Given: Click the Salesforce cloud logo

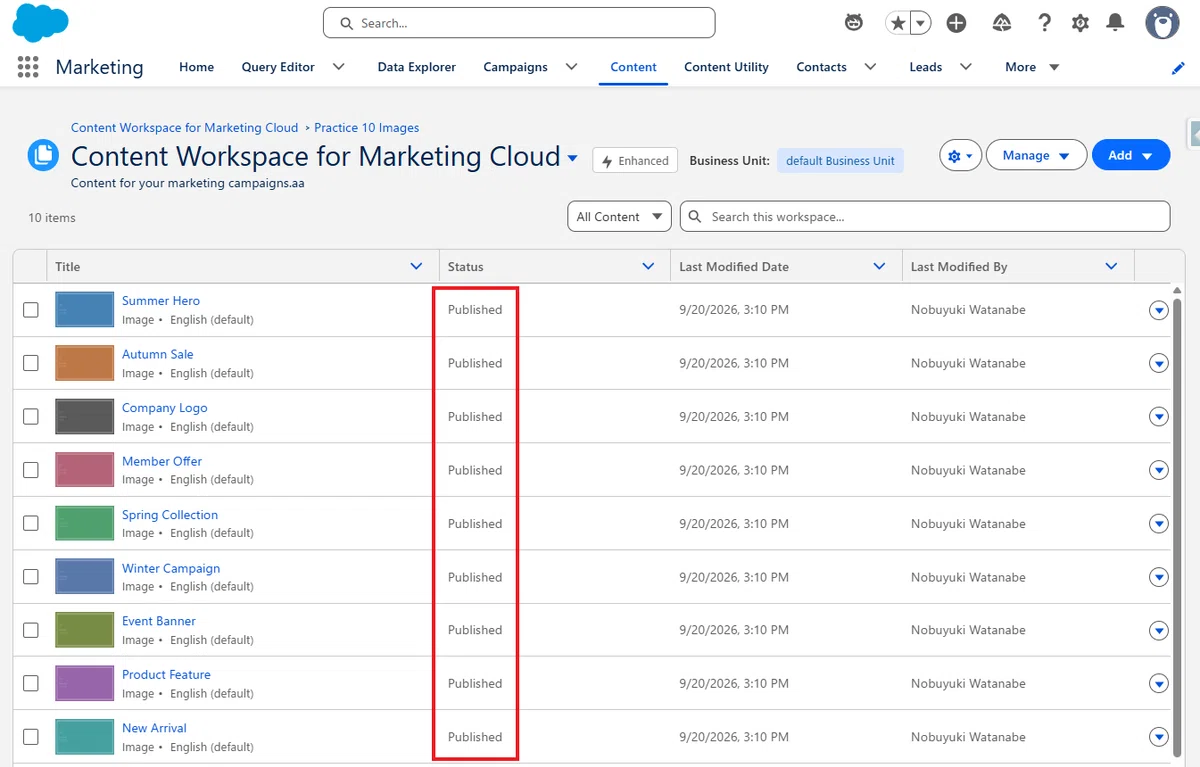Looking at the screenshot, I should click(40, 23).
